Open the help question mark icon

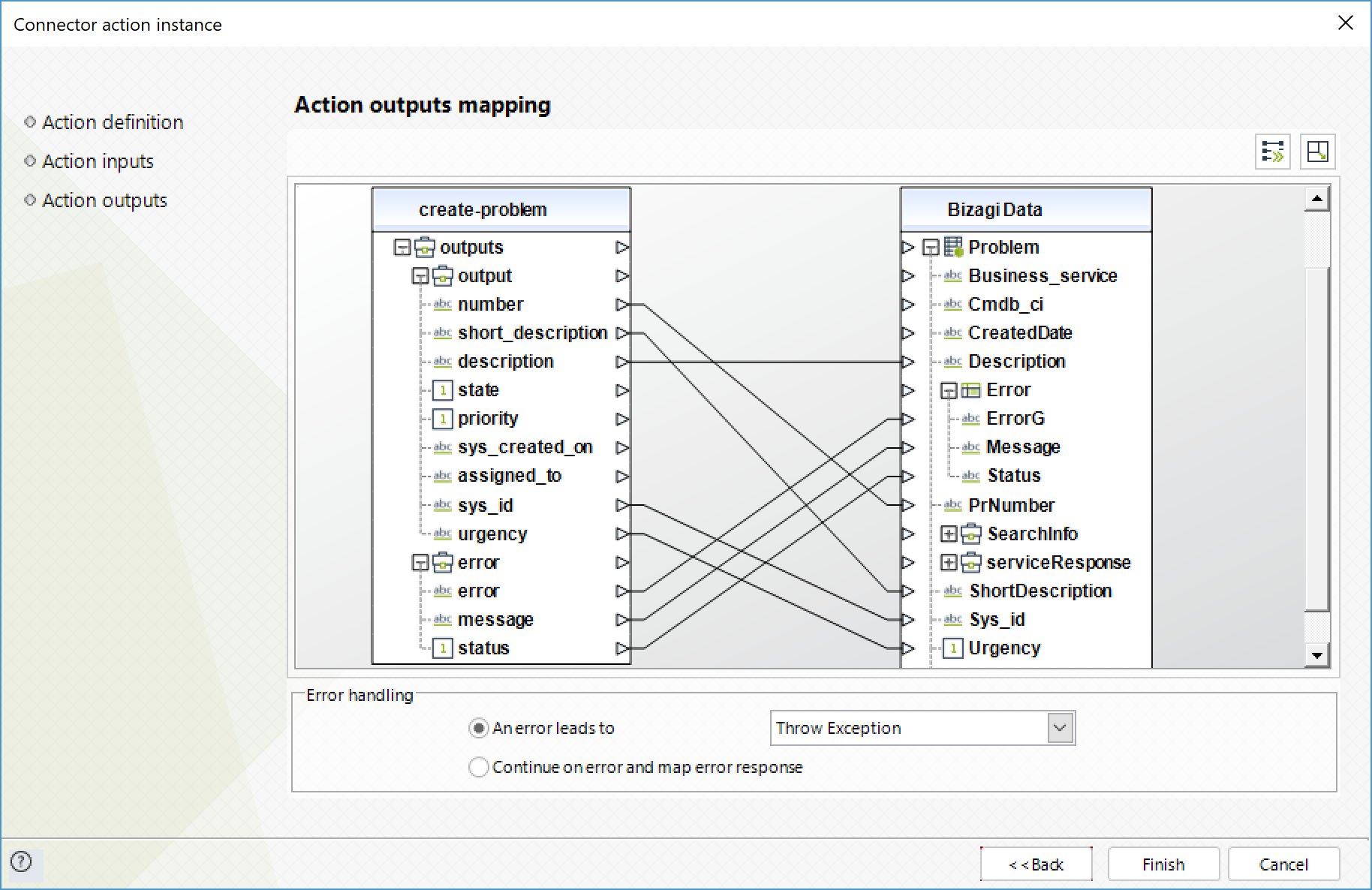(22, 861)
